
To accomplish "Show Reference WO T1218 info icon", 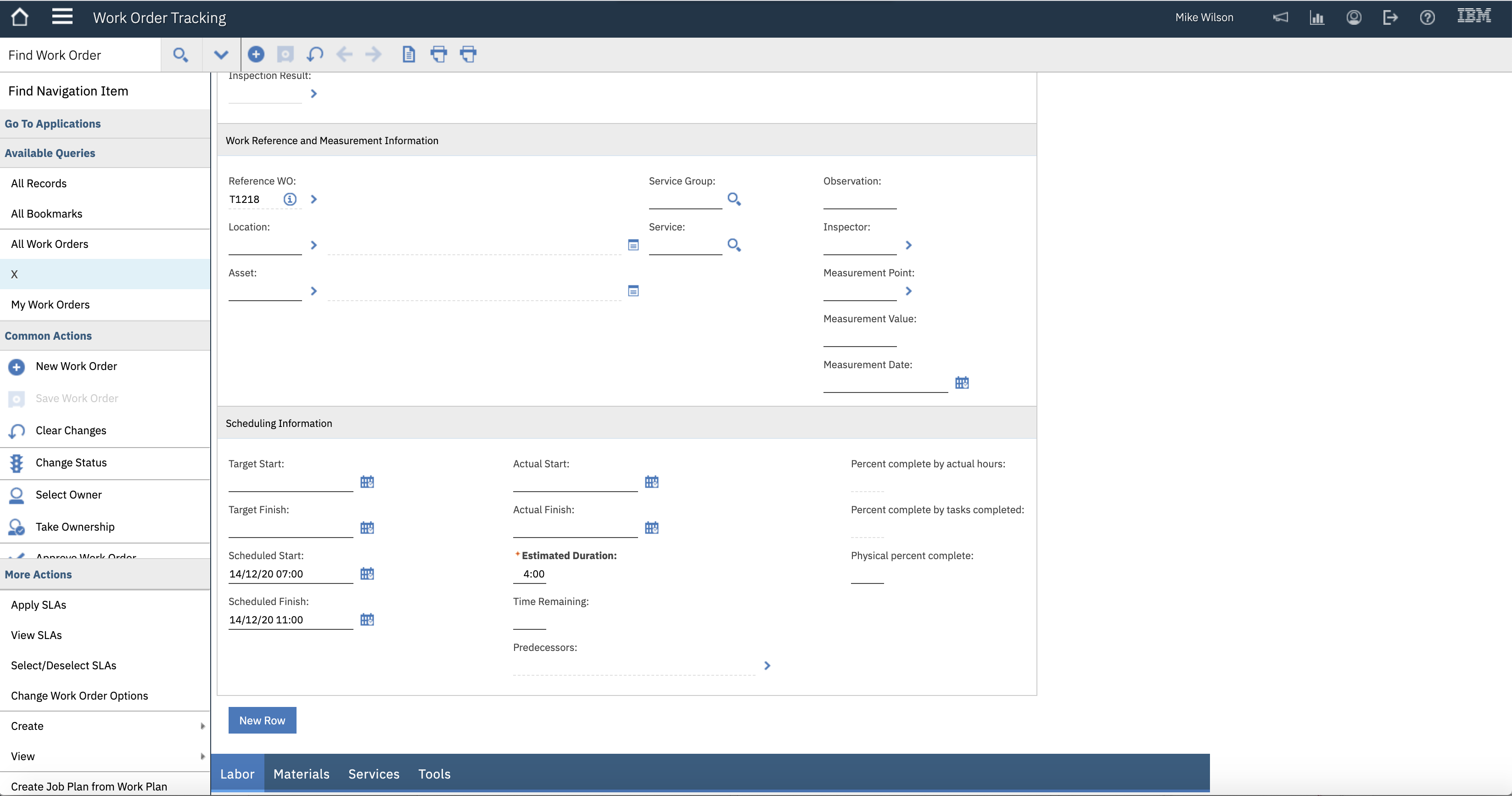I will pos(290,199).
